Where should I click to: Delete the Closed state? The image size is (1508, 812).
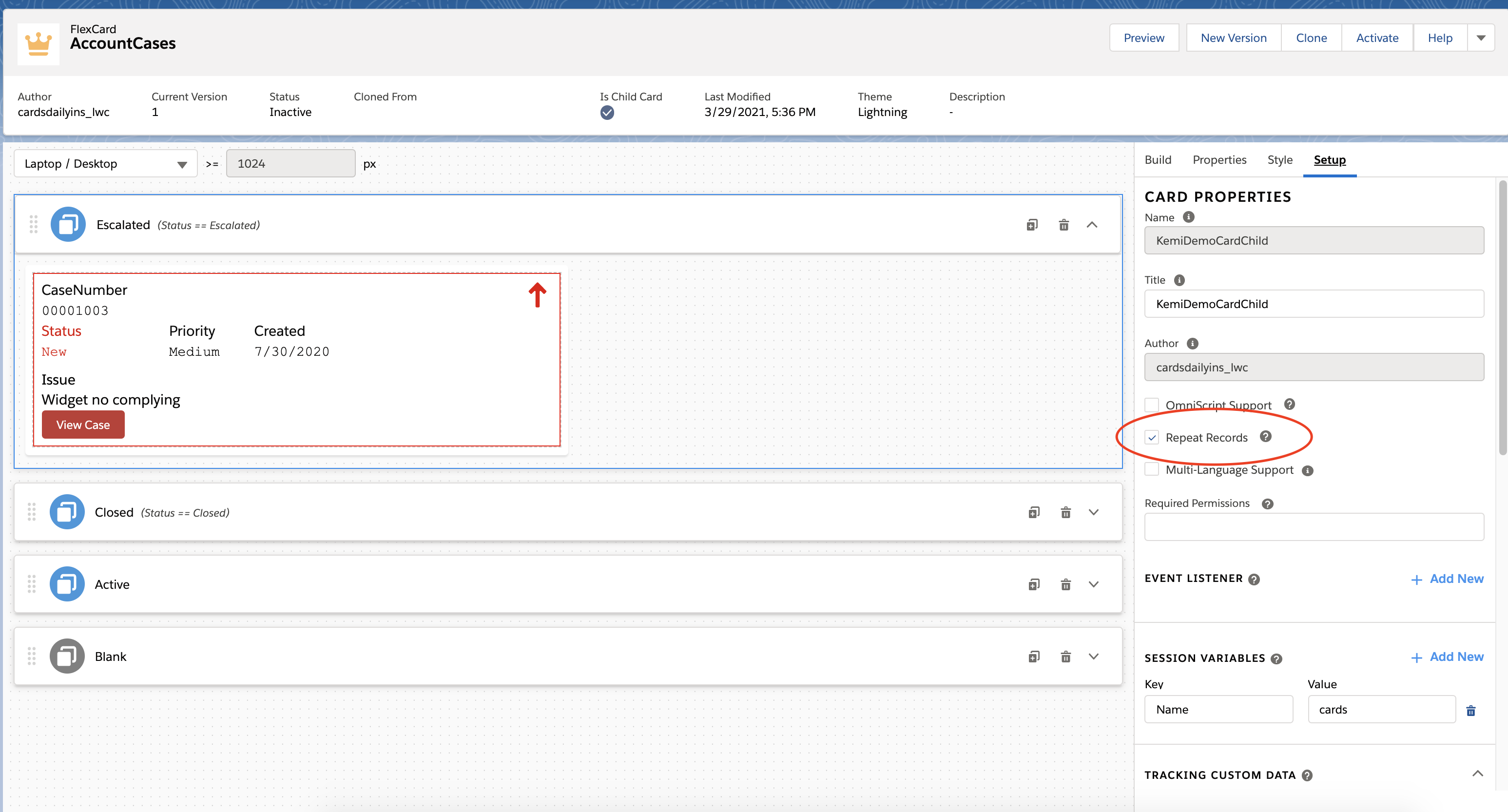[1065, 512]
